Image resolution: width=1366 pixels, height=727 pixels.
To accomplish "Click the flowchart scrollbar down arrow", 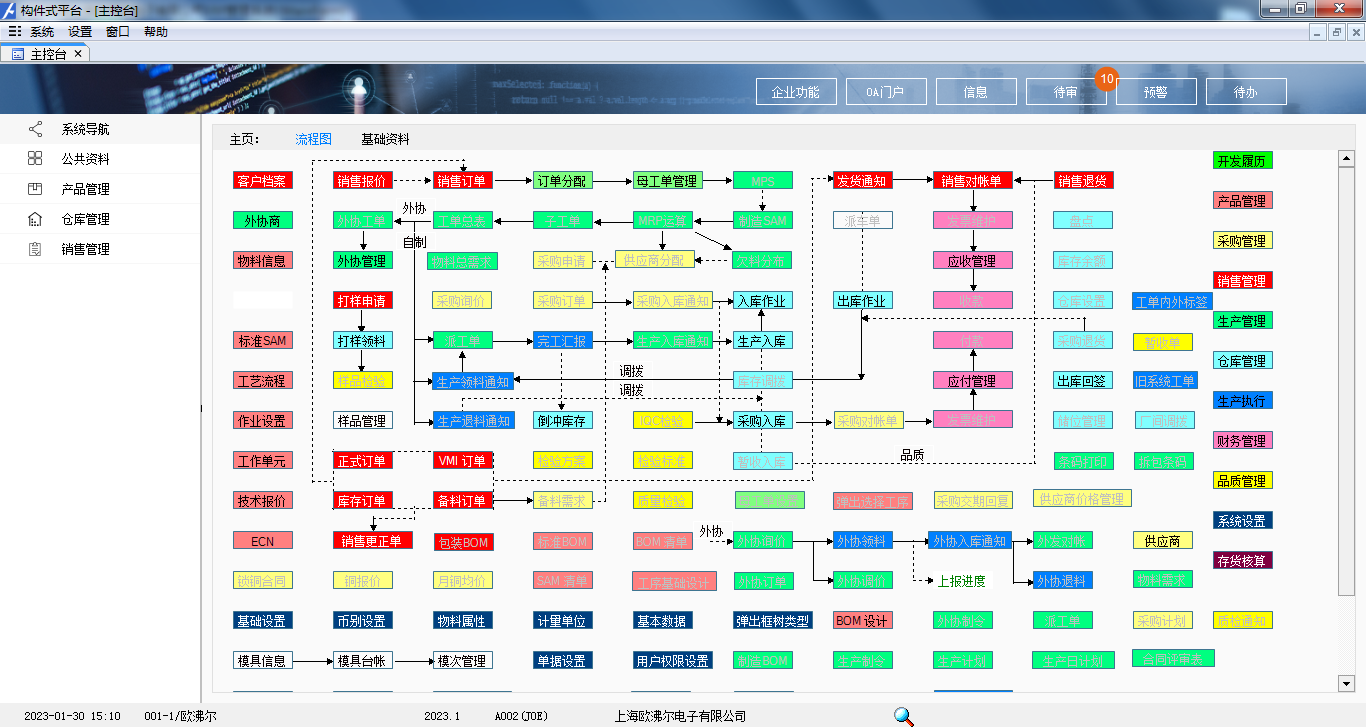I will (x=1345, y=684).
